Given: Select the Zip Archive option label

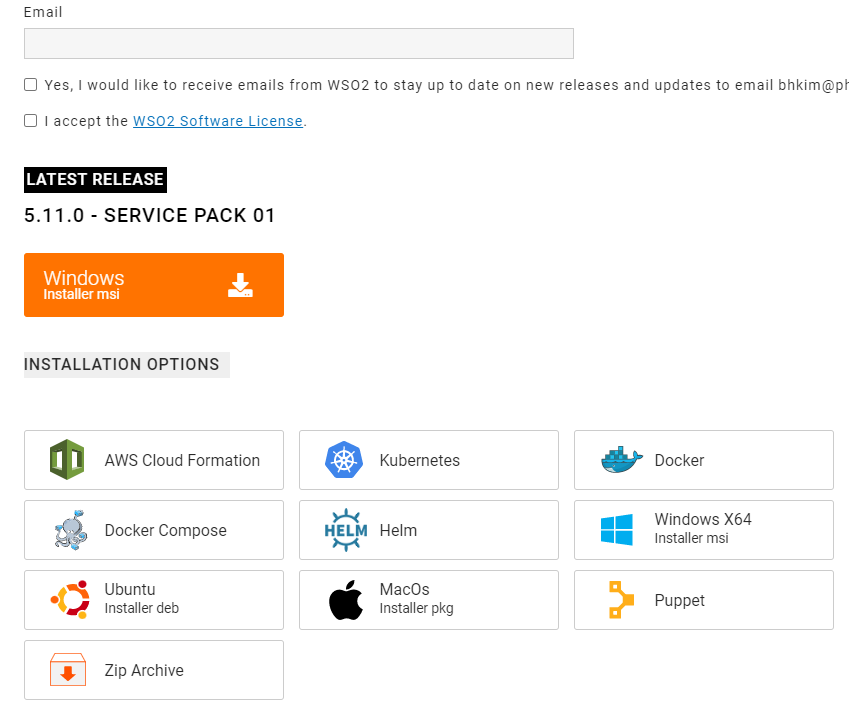Looking at the screenshot, I should click(x=144, y=670).
